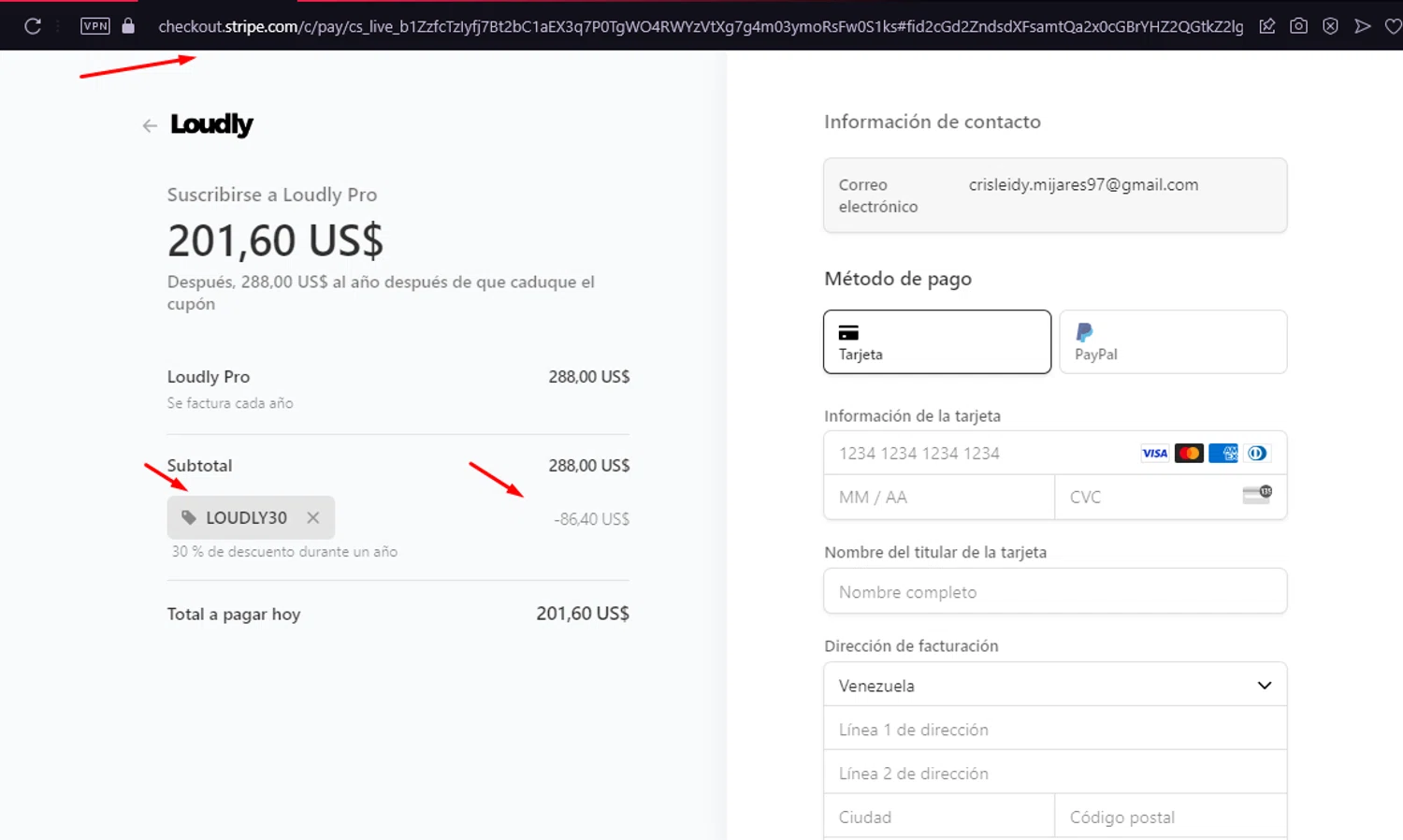Image resolution: width=1403 pixels, height=840 pixels.
Task: Click the -86,40 US$ discount amount
Action: click(x=591, y=519)
